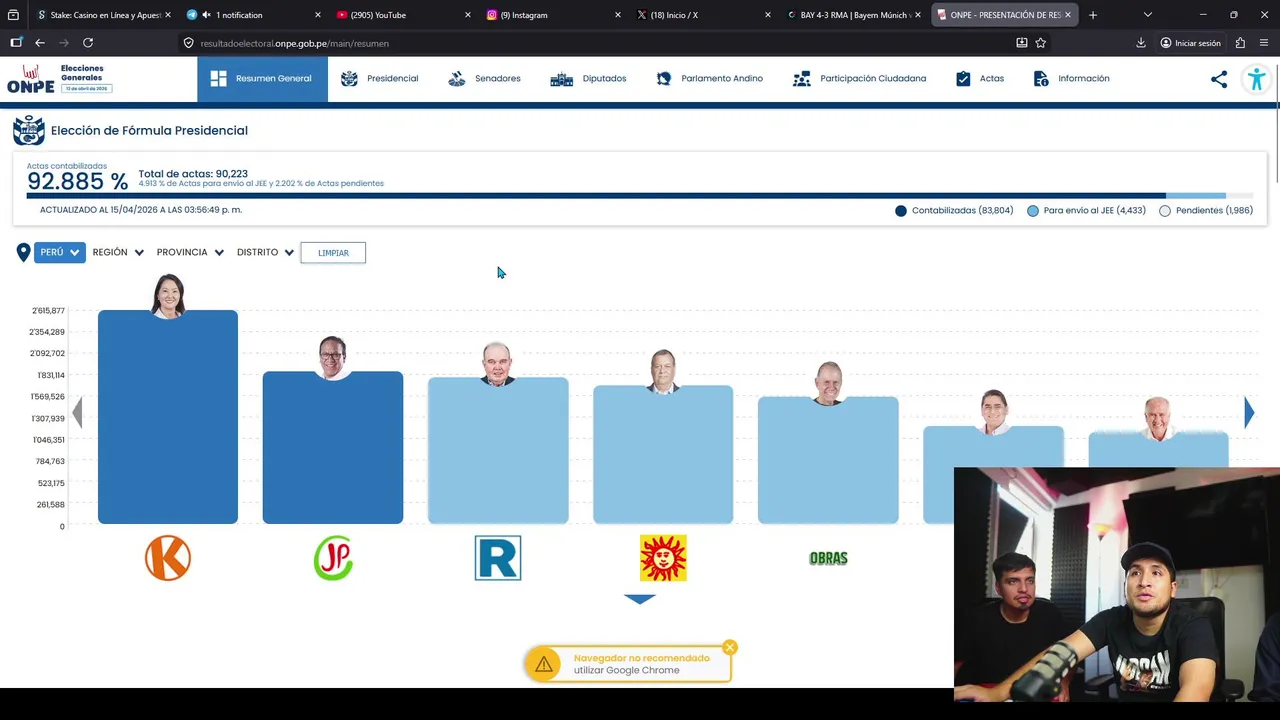Screen dimensions: 1280x720
Task: Close the ONPE browser tab
Action: pyautogui.click(x=1068, y=15)
